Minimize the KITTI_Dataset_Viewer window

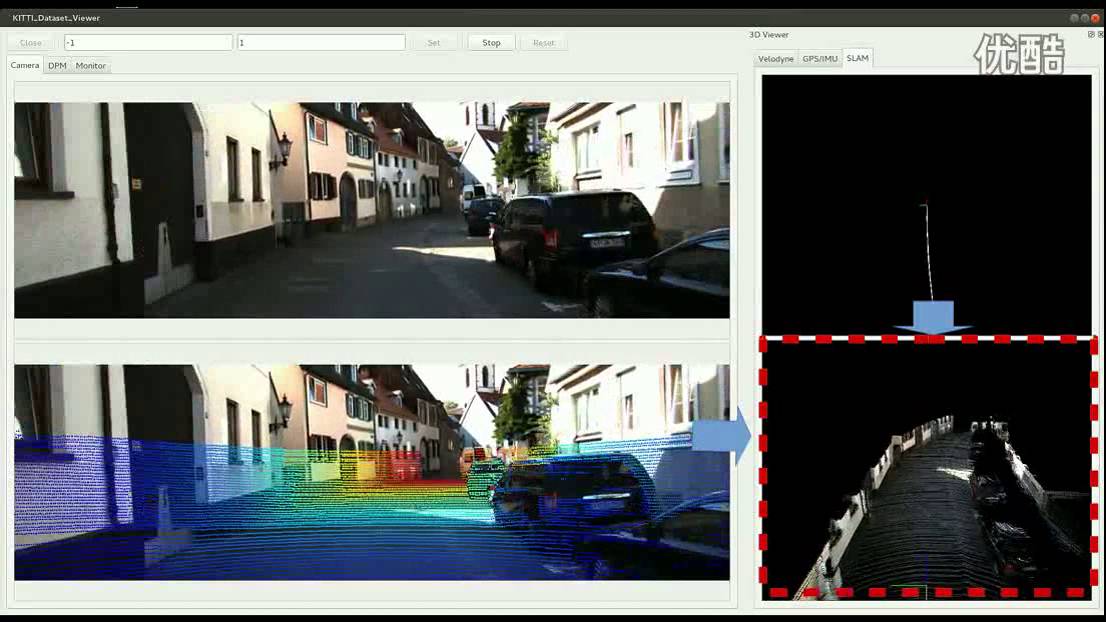pyautogui.click(x=1074, y=18)
